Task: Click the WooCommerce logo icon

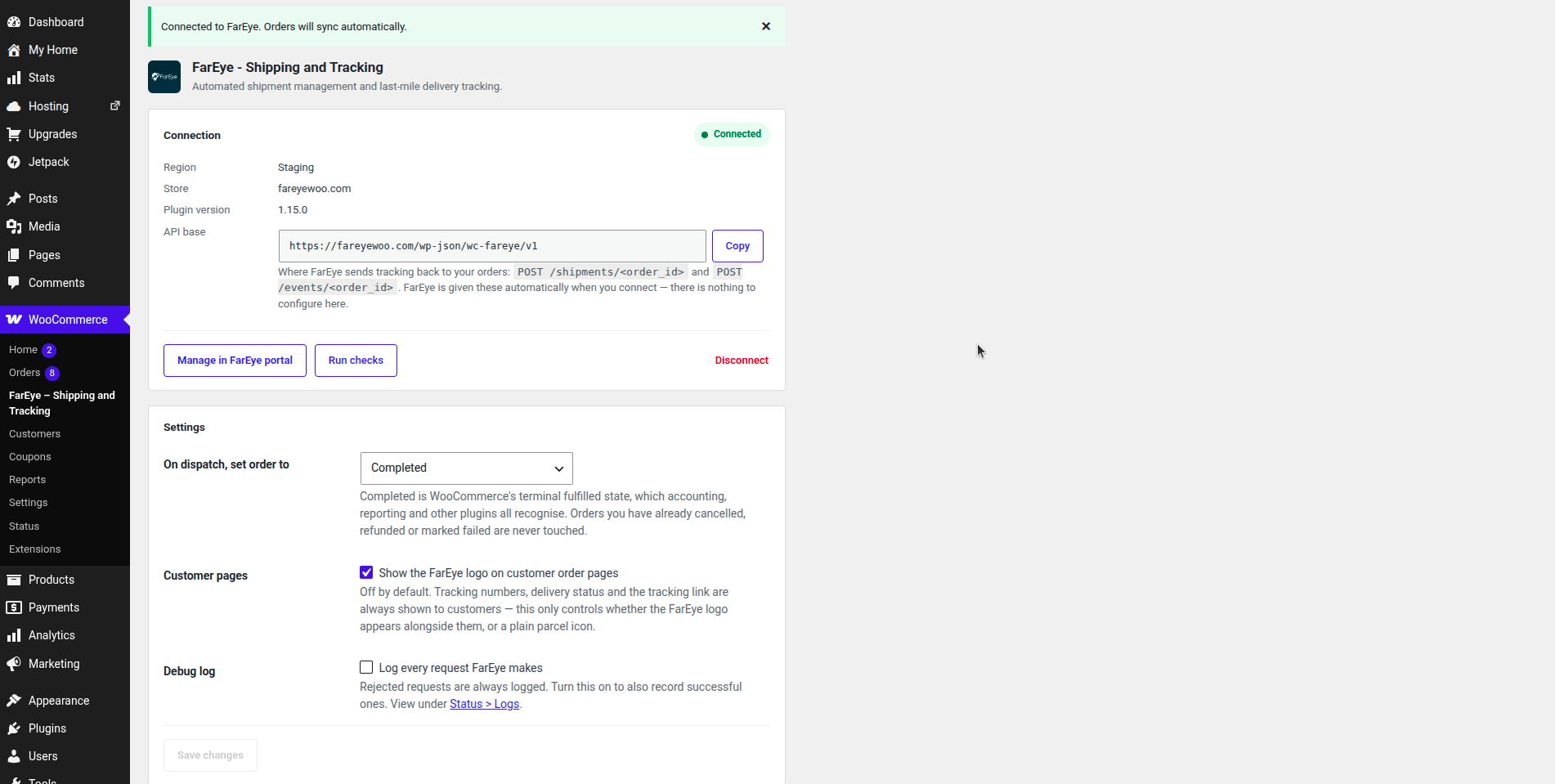Action: pyautogui.click(x=14, y=320)
